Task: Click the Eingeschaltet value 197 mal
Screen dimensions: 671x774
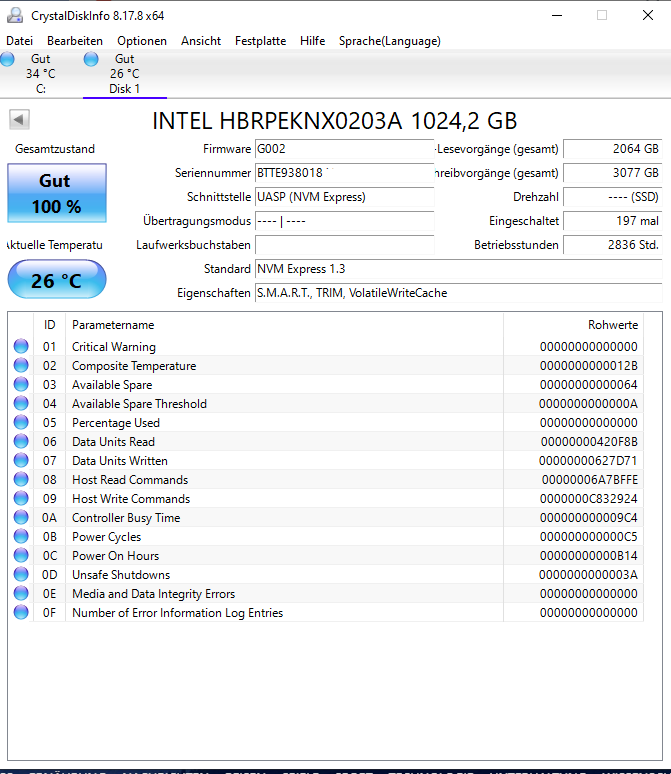Action: coord(612,221)
